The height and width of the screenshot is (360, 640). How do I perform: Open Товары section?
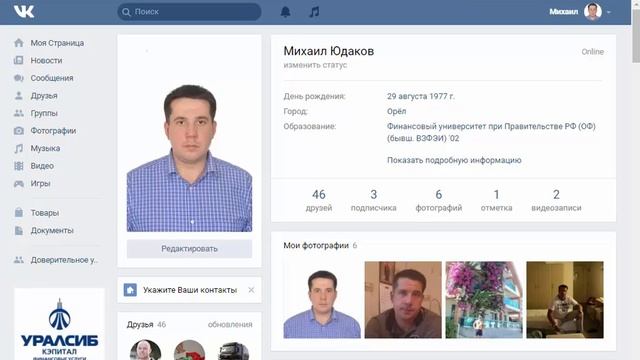point(45,213)
